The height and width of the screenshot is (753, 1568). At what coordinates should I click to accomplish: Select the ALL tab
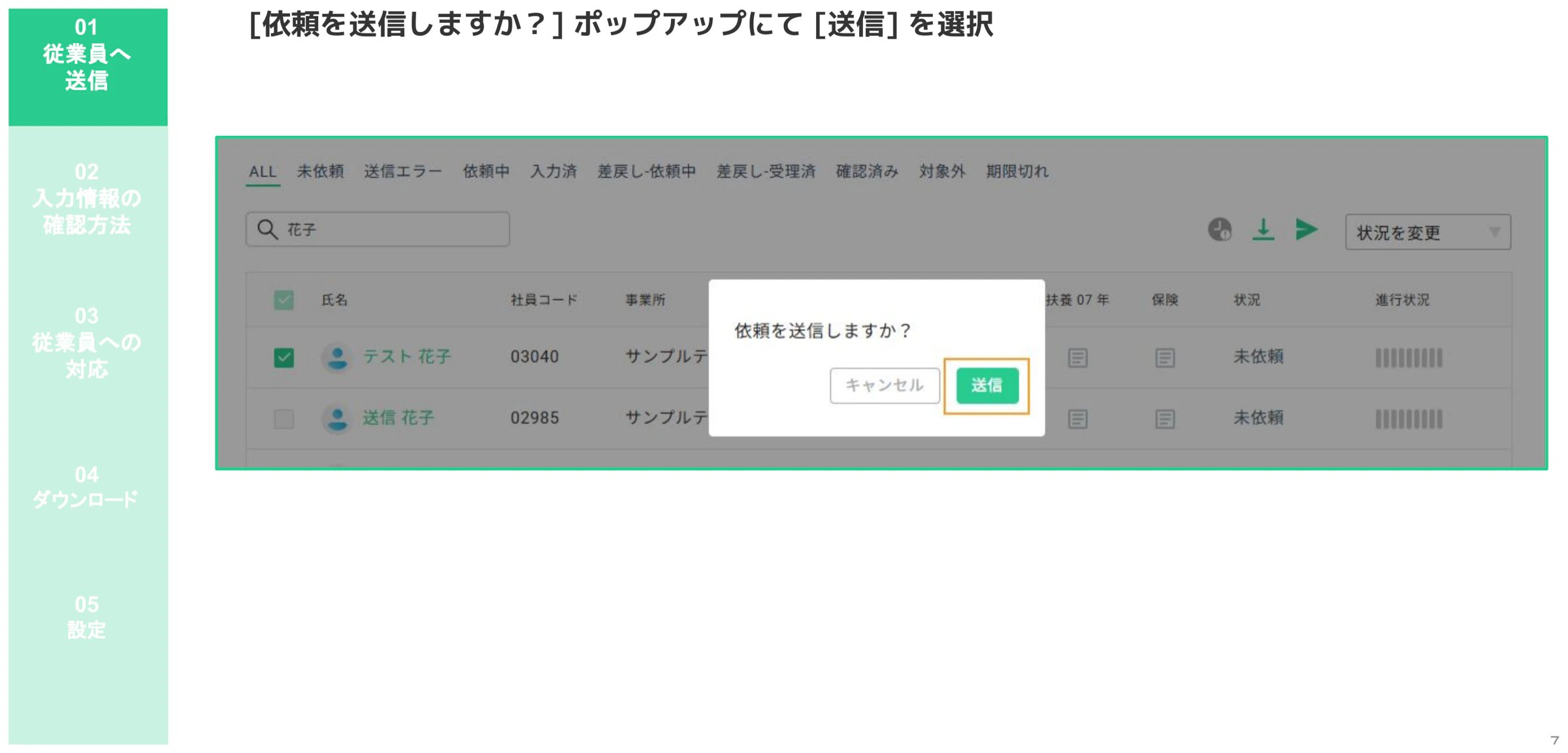[x=263, y=172]
